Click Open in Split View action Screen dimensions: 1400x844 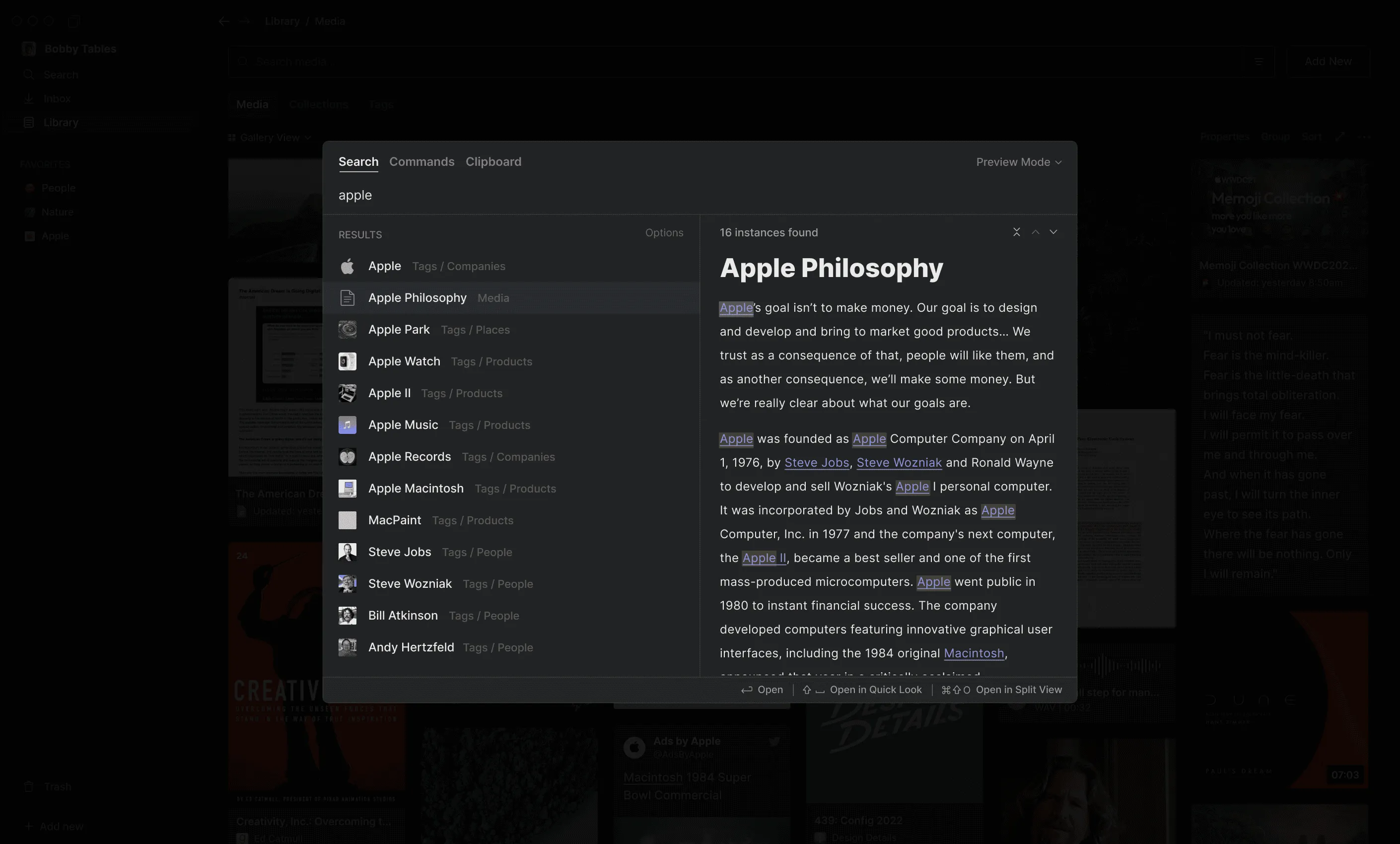coord(1002,690)
